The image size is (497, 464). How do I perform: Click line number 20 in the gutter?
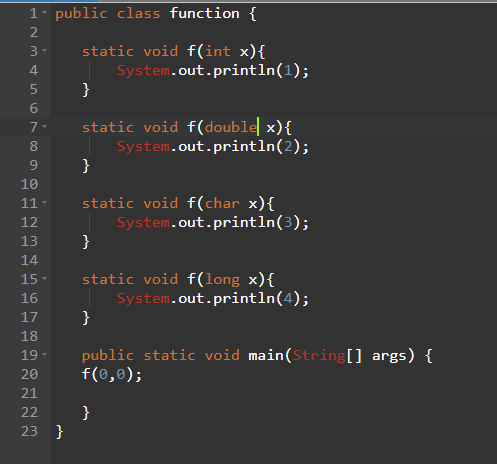click(29, 374)
